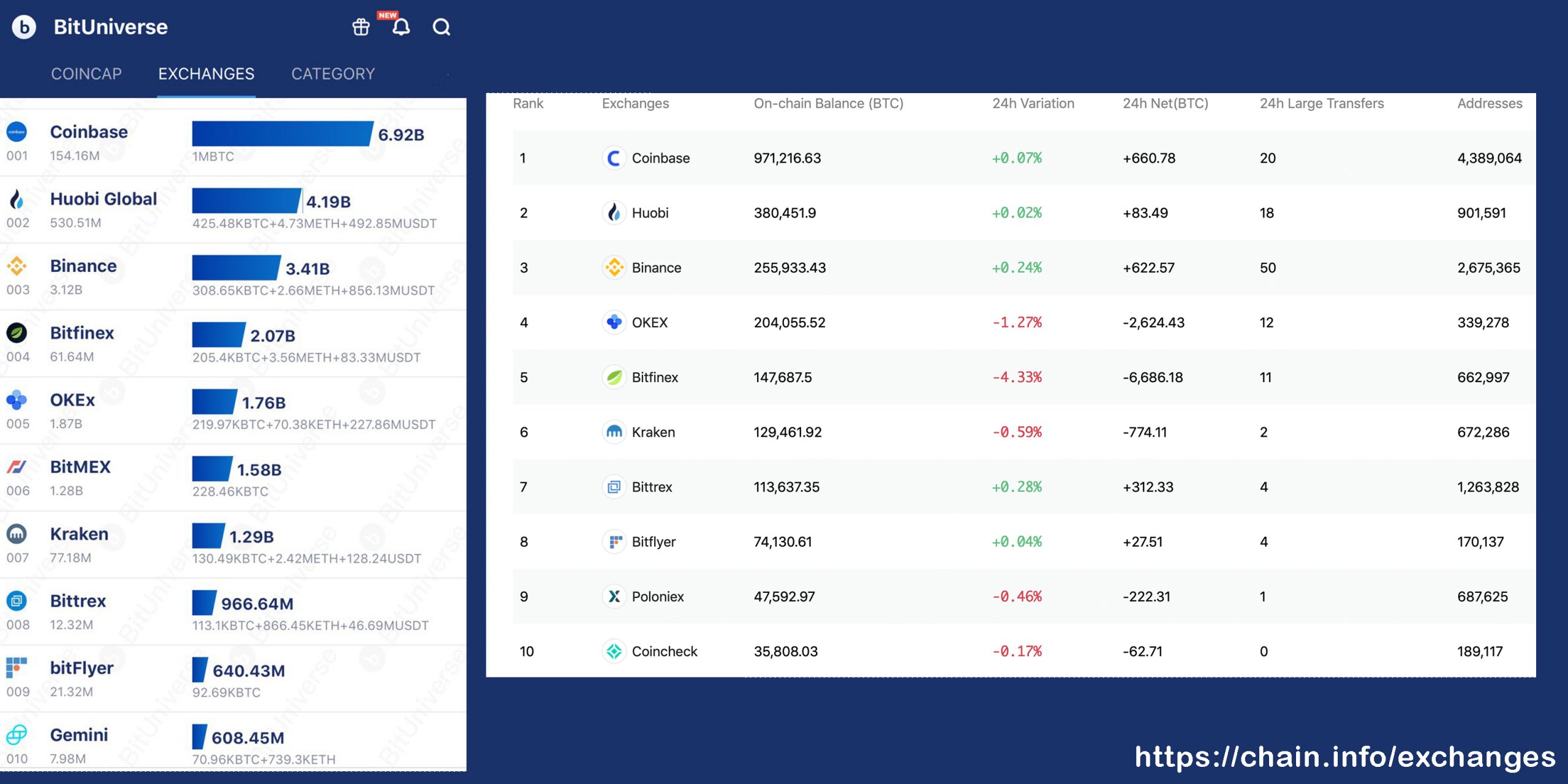Click the Gemini logo icon
Screen dimensions: 1568x784
click(x=17, y=734)
